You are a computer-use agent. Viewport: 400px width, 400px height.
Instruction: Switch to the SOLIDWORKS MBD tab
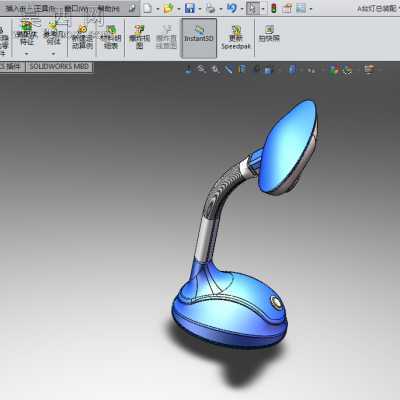pos(59,67)
